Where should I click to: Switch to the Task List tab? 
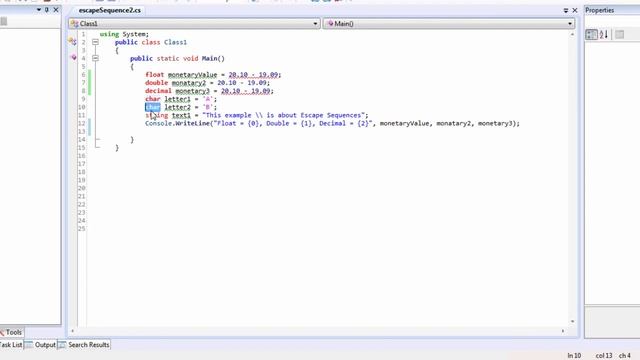coord(11,345)
